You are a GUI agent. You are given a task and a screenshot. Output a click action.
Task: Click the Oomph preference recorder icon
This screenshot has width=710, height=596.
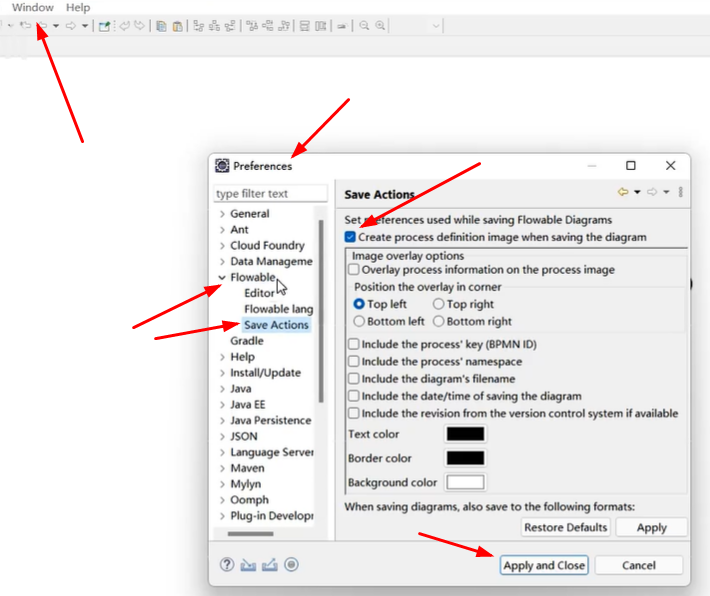(291, 565)
